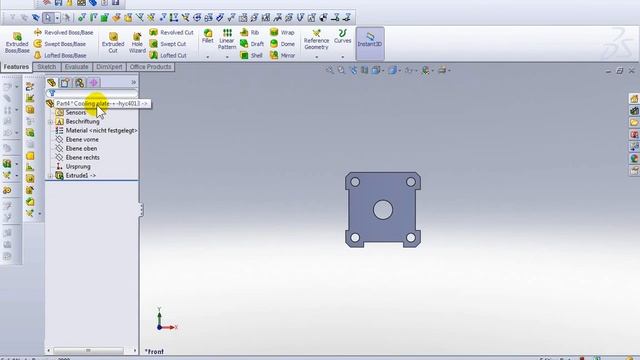The image size is (640, 360).
Task: Switch to the PropertyManager tab
Action: click(x=65, y=83)
